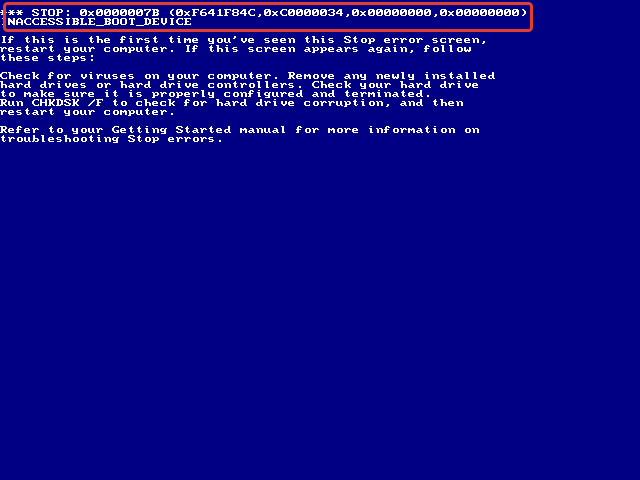The image size is (640, 480).
Task: Click the first parameter 0xF641F84C
Action: [216, 13]
